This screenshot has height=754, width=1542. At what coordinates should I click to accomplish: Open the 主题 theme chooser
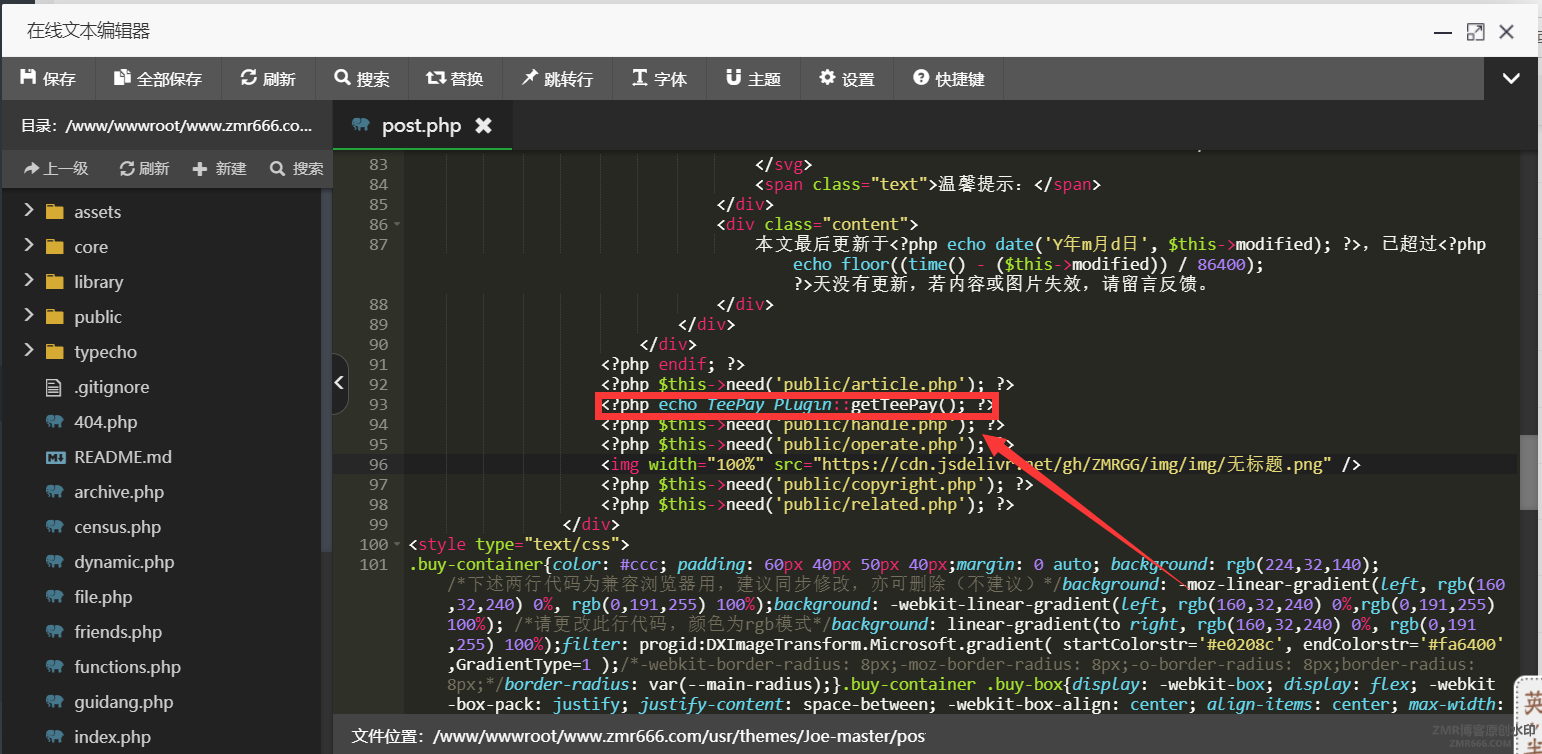[x=753, y=79]
